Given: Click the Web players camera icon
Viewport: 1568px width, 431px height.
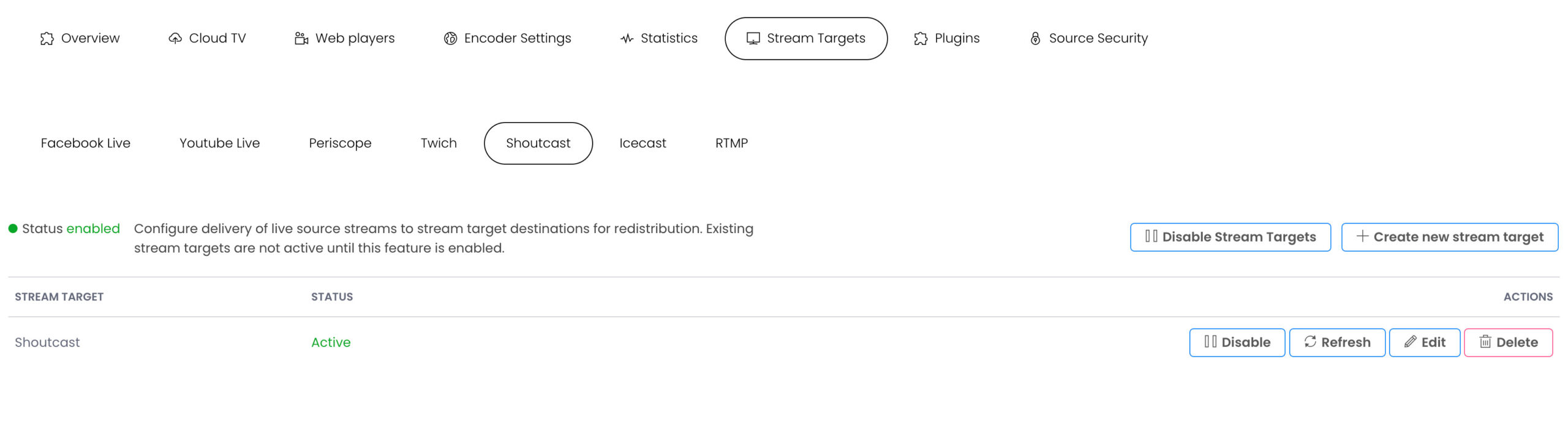Looking at the screenshot, I should 301,39.
